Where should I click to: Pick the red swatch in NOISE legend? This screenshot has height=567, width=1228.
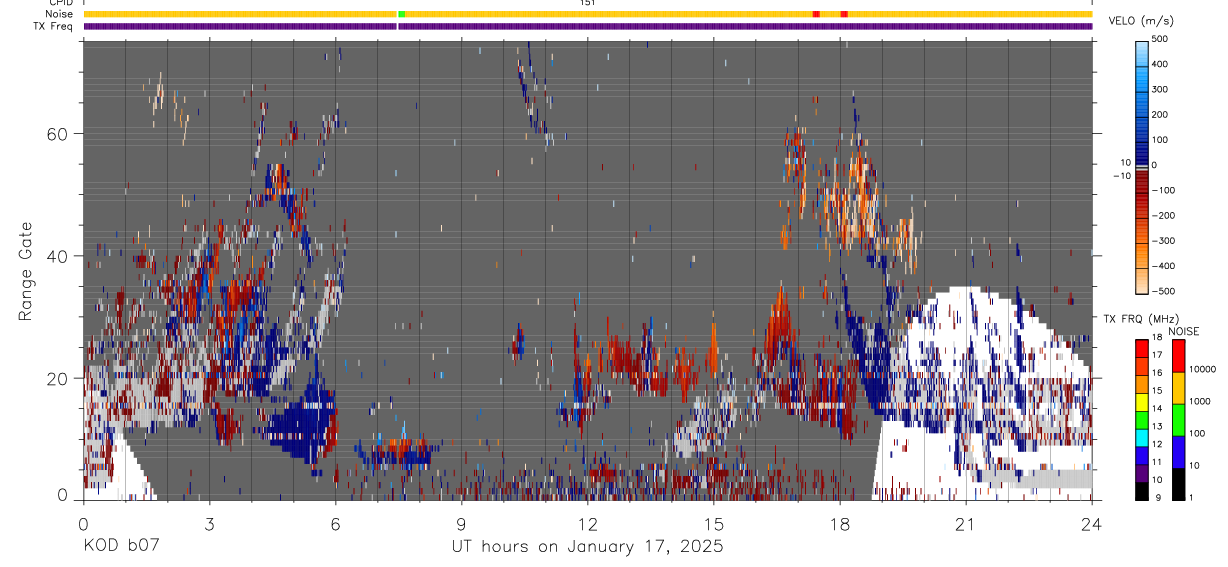(1179, 356)
